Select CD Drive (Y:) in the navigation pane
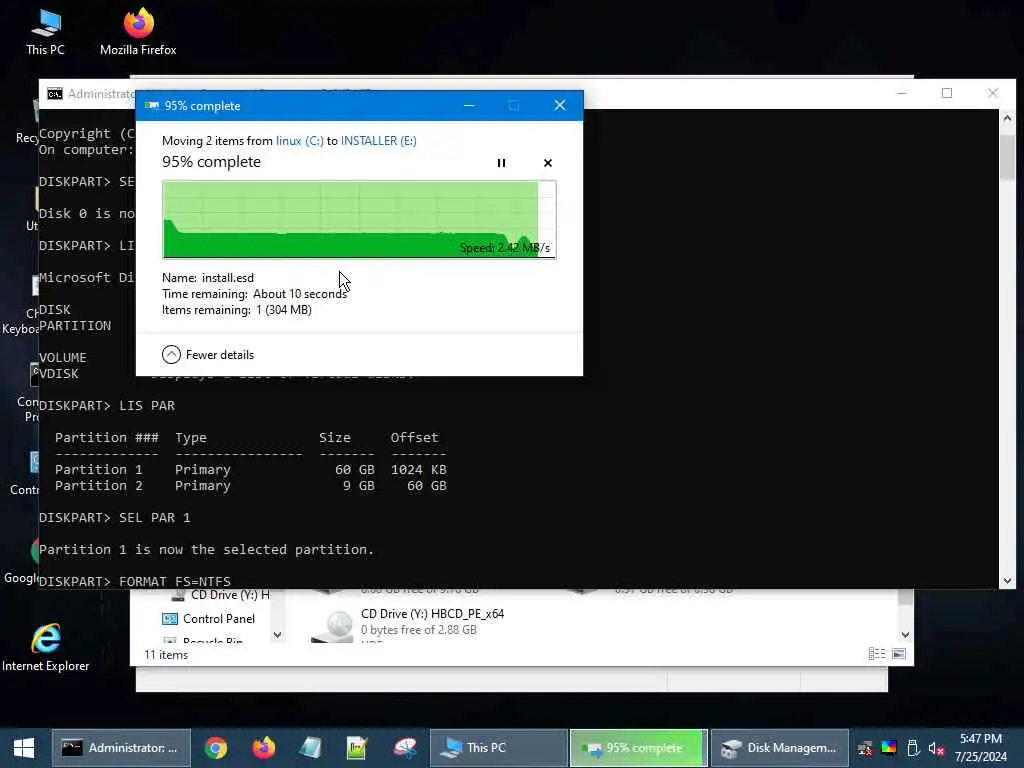Image resolution: width=1024 pixels, height=768 pixels. tap(220, 595)
